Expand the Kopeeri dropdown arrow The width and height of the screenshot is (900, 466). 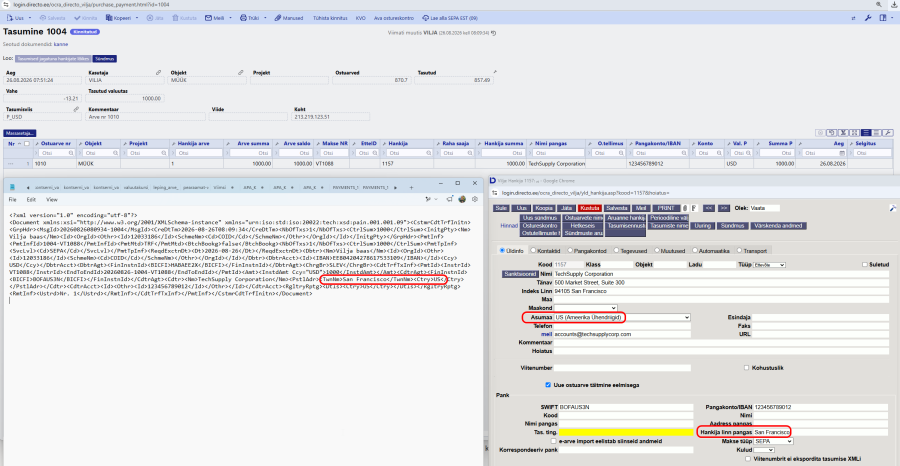tap(137, 18)
